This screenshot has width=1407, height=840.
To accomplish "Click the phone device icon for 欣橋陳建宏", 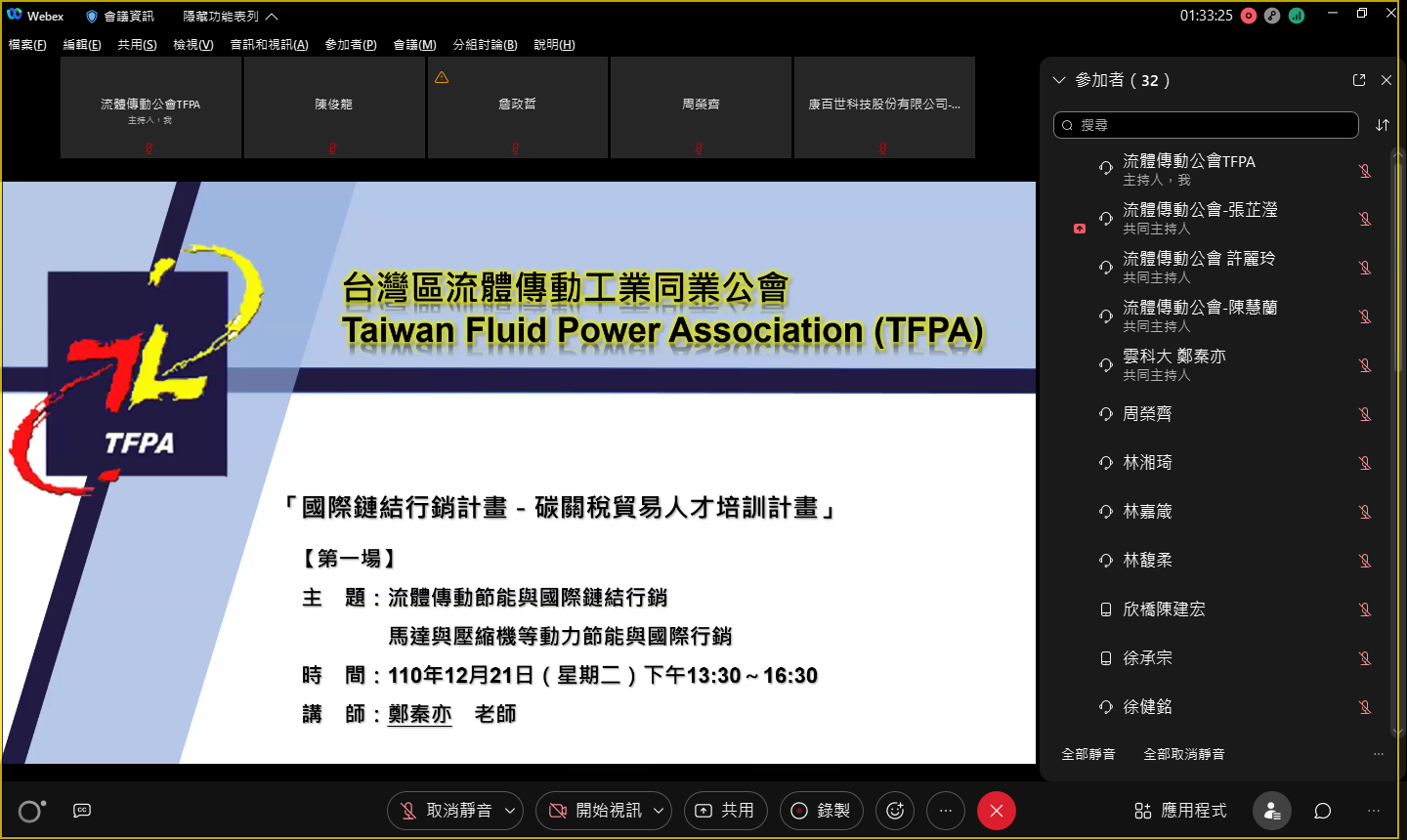I will tap(1106, 609).
